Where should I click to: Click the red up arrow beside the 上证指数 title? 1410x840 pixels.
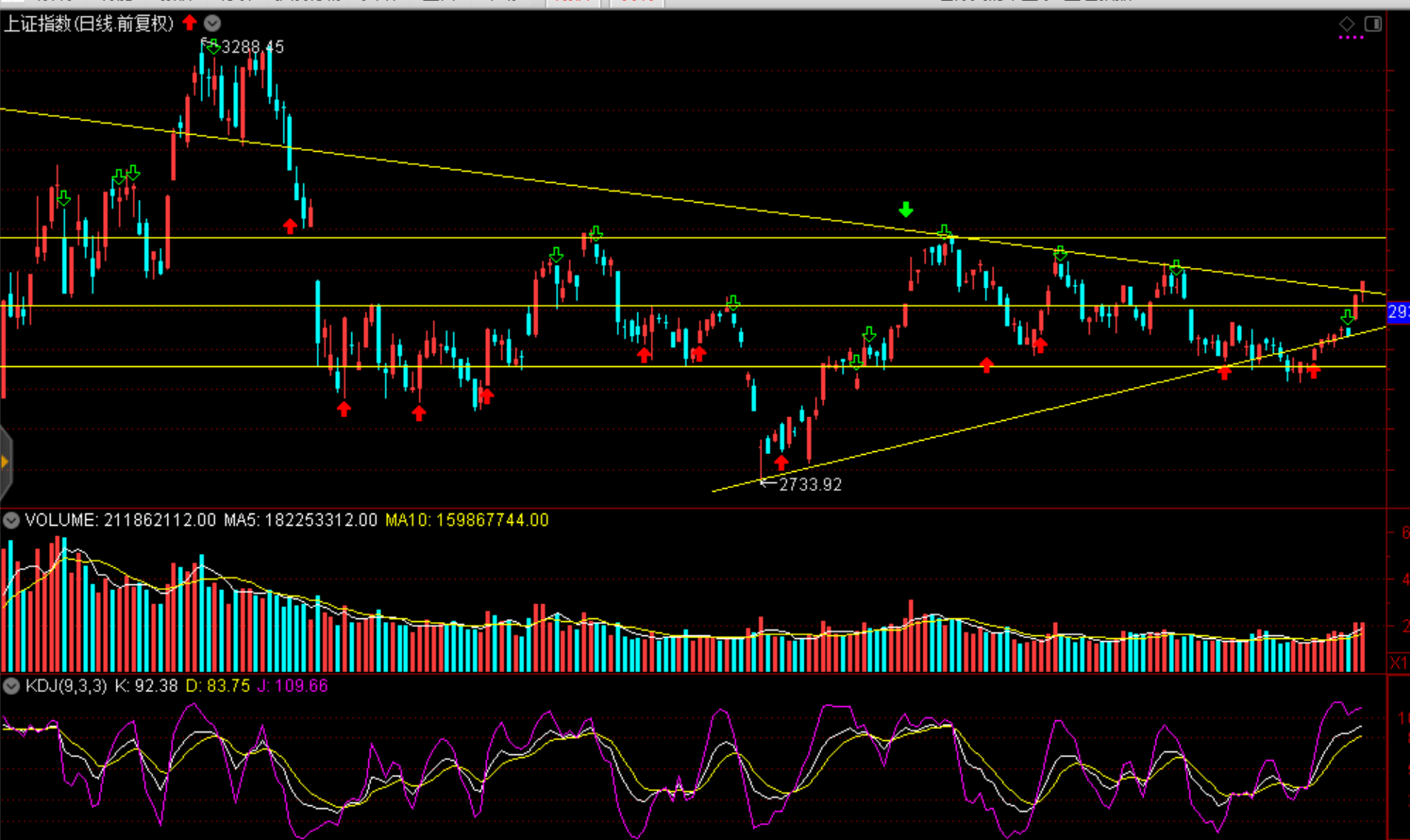click(x=190, y=23)
